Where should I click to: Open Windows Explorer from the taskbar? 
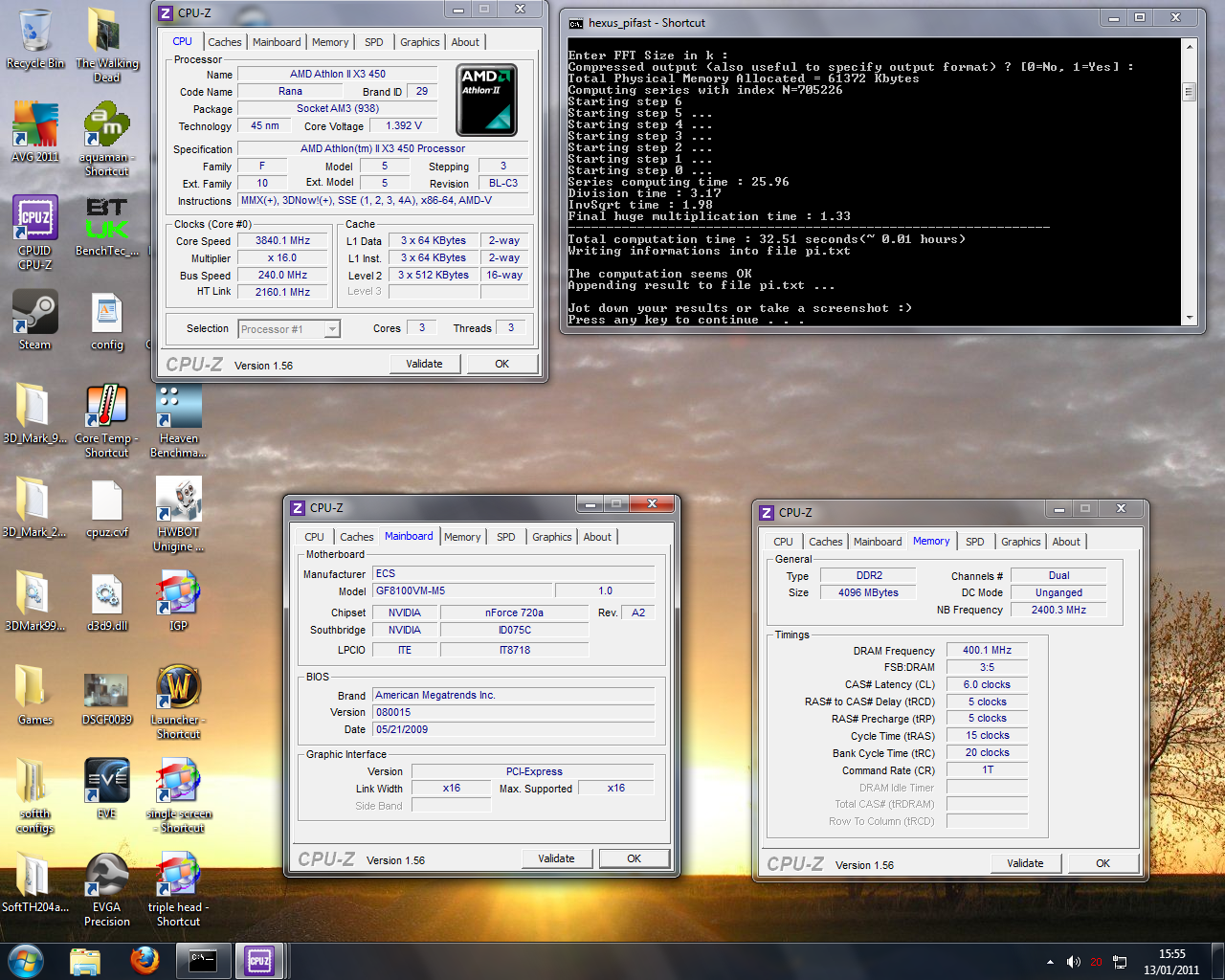[85, 961]
